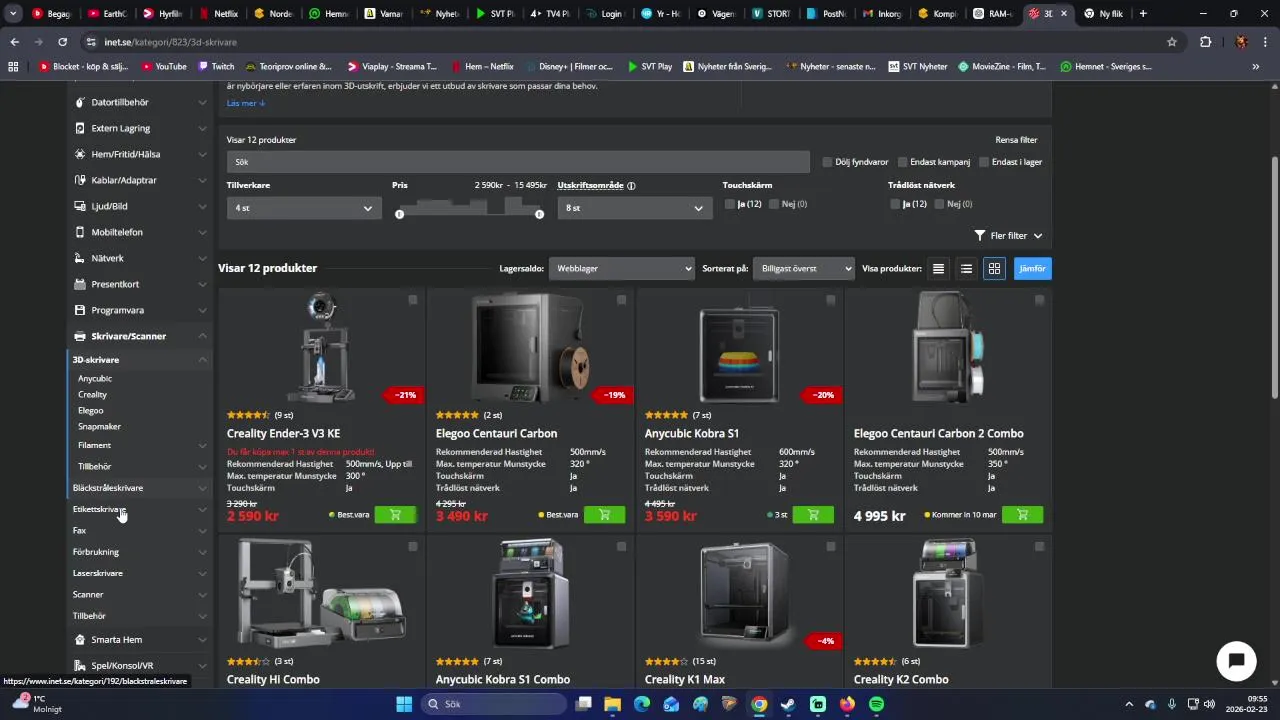Screen dimensions: 1280x720
Task: Open Firefox from the taskbar
Action: 848,704
